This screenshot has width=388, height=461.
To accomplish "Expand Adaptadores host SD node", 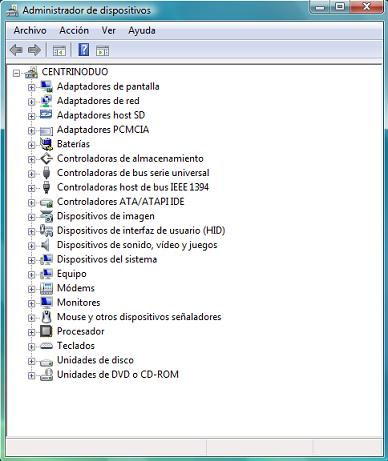I will pyautogui.click(x=31, y=116).
